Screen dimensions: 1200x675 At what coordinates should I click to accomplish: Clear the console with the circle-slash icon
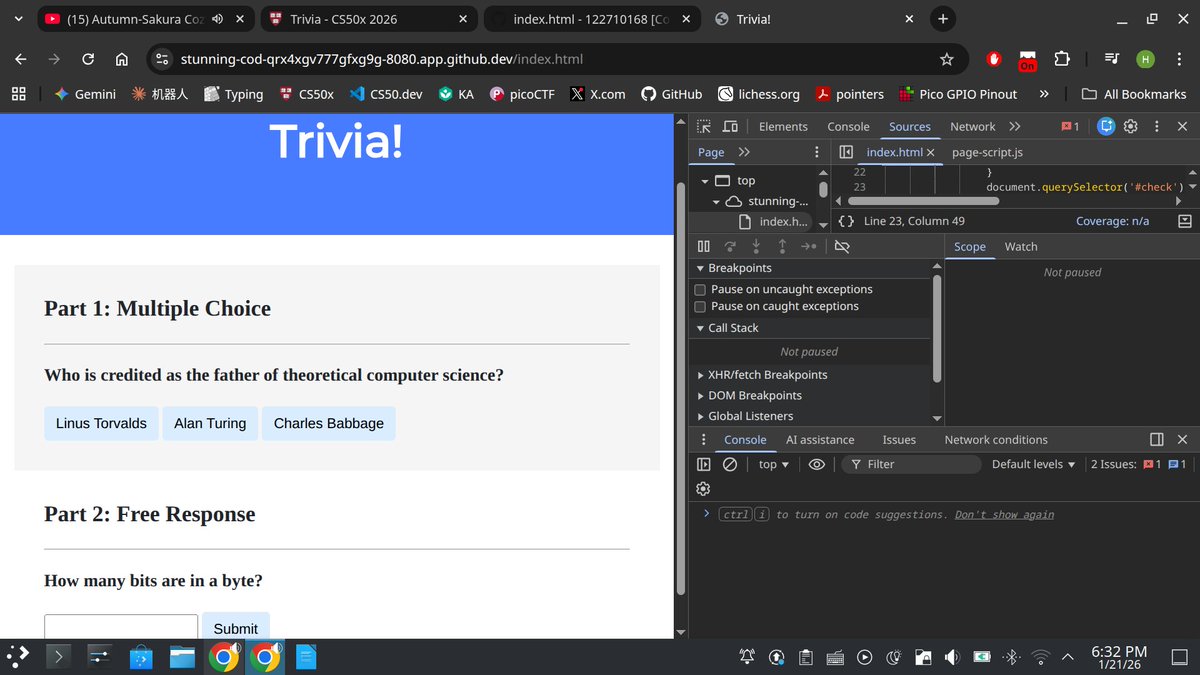point(730,464)
